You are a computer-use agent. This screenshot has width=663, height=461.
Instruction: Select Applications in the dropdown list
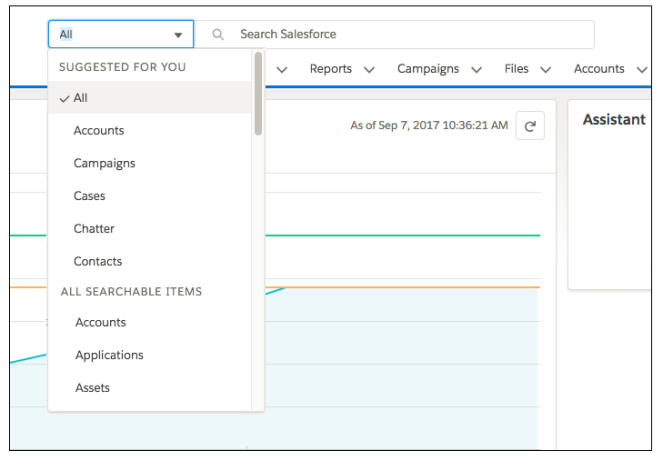coord(150,355)
